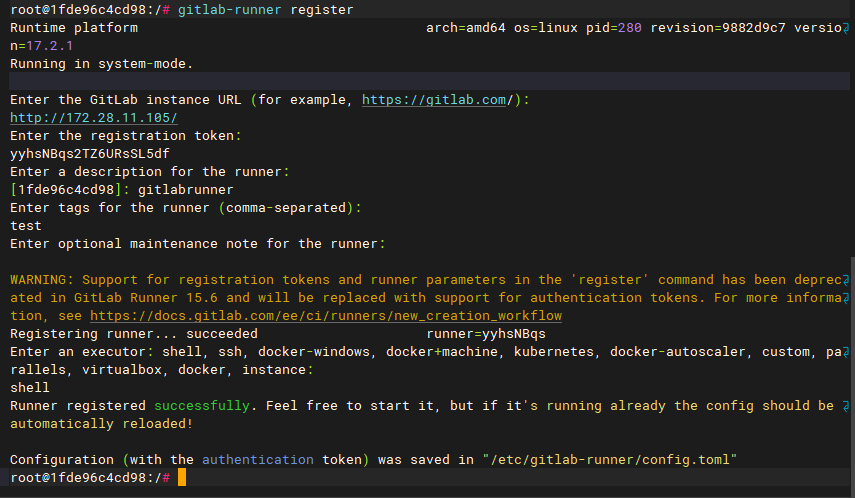Open the http://172.28.11.105/ URL link
Viewport: 855px width, 498px height.
point(94,118)
